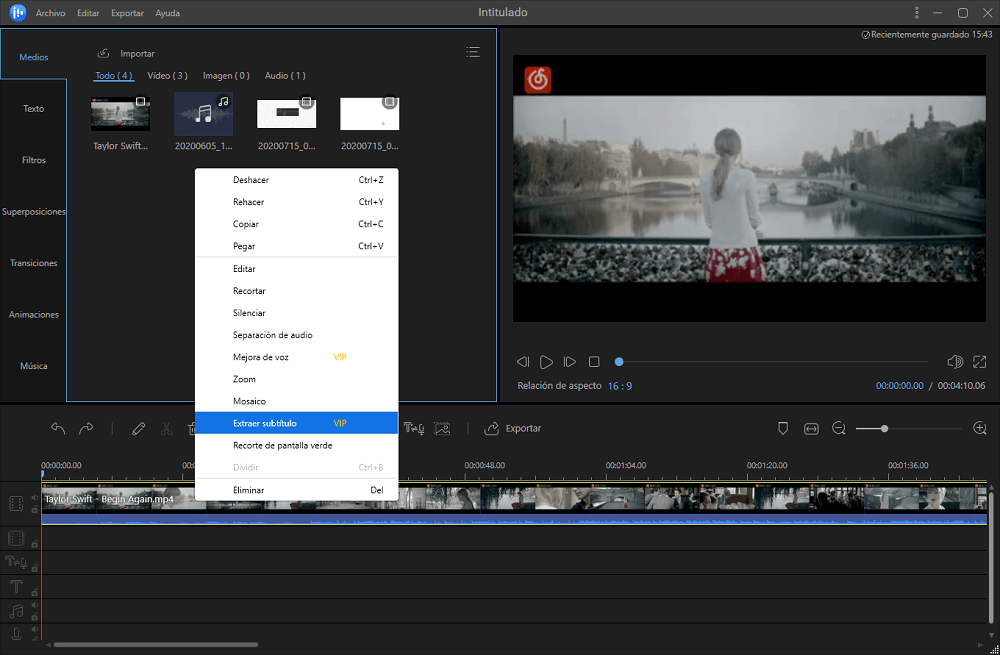Screen dimensions: 1000x655
Task: Filter media by Vídeo ( 3 )
Action: click(167, 75)
